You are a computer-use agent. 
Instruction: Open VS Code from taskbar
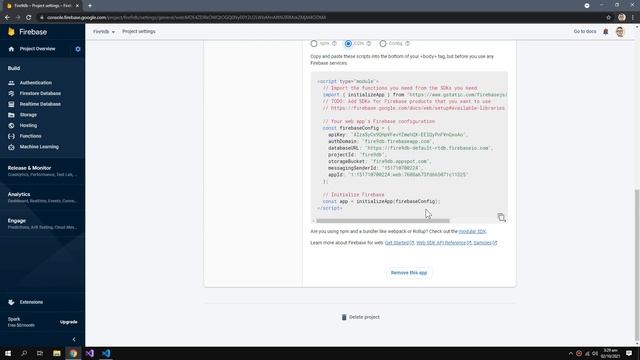tap(106, 353)
